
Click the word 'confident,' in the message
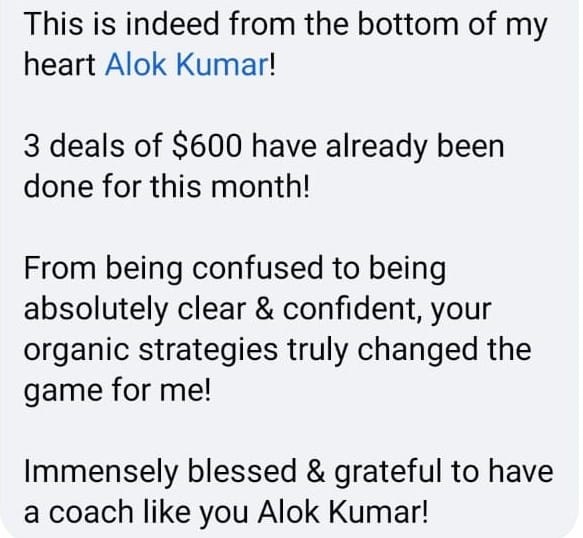(352, 309)
